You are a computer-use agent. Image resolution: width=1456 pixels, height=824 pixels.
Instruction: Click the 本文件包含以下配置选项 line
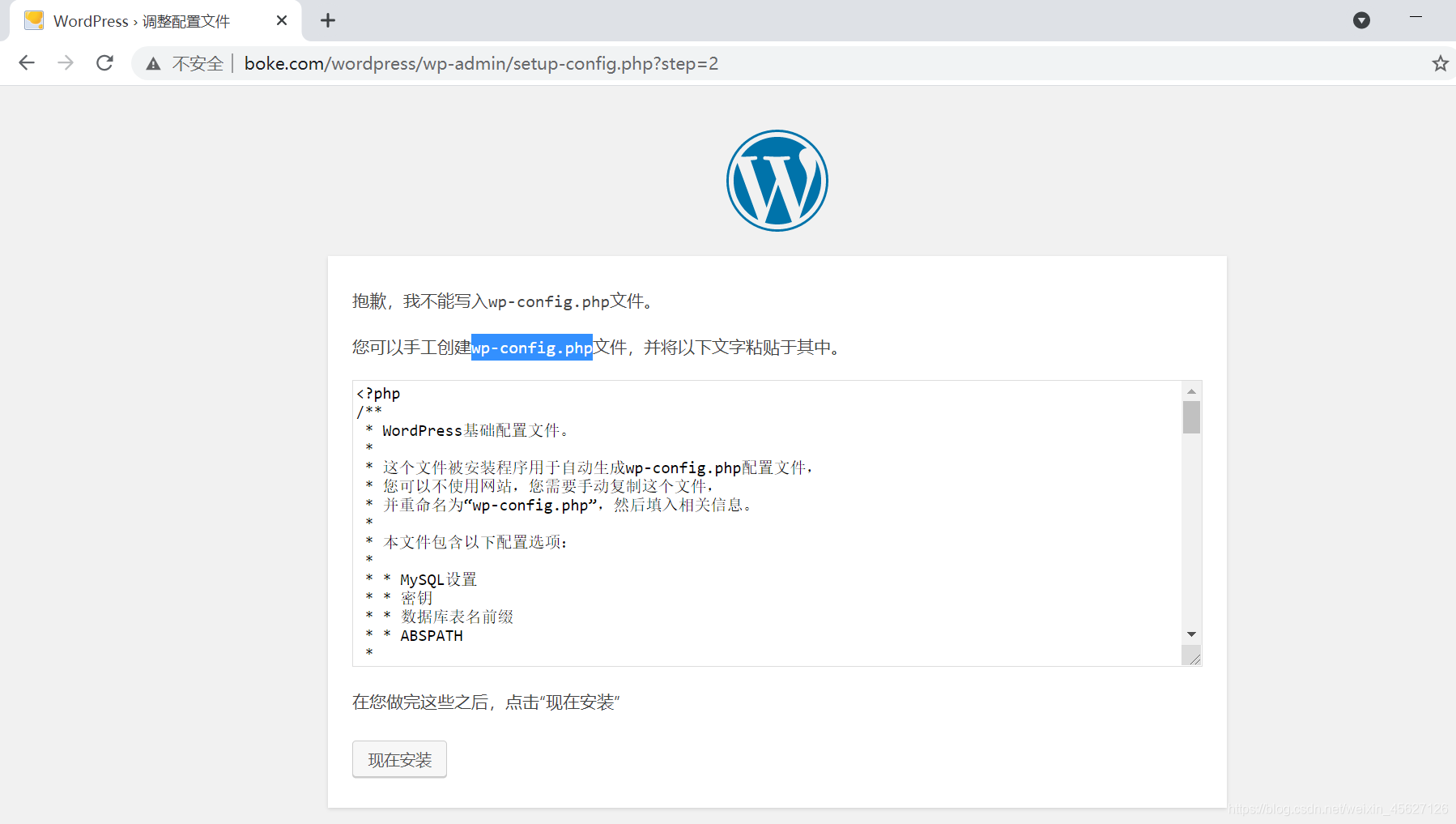476,542
